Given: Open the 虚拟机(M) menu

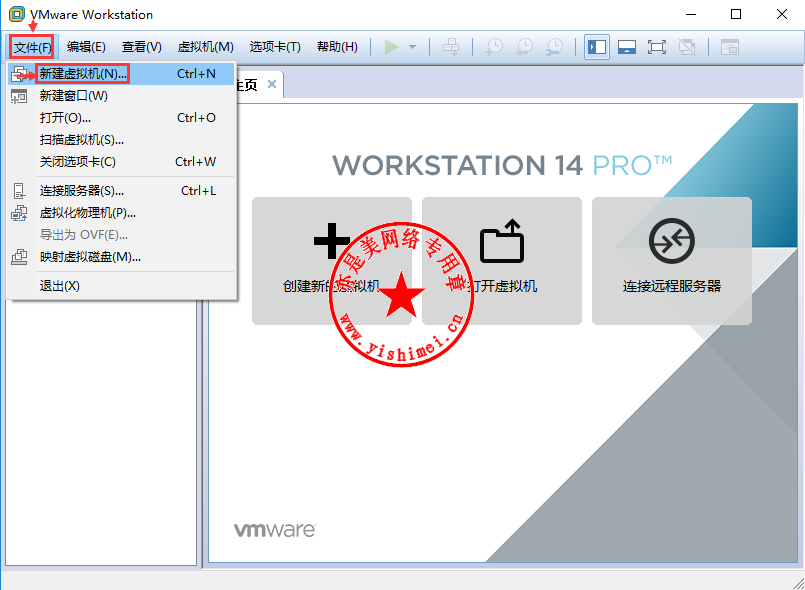Looking at the screenshot, I should tap(205, 47).
